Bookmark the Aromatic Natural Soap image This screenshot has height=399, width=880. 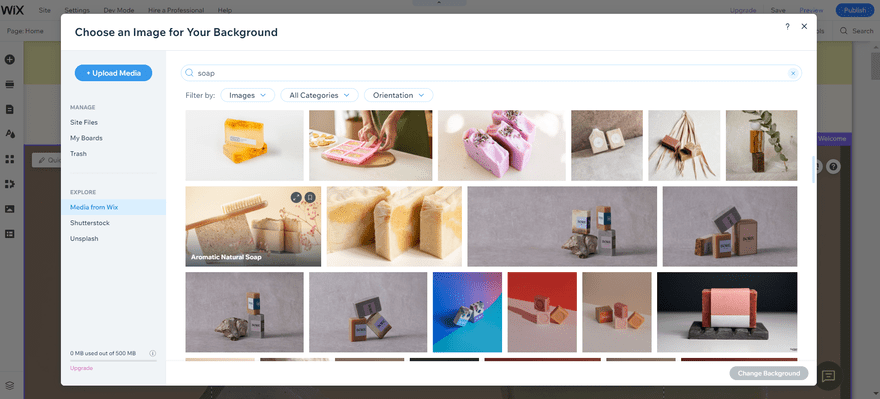[x=310, y=197]
